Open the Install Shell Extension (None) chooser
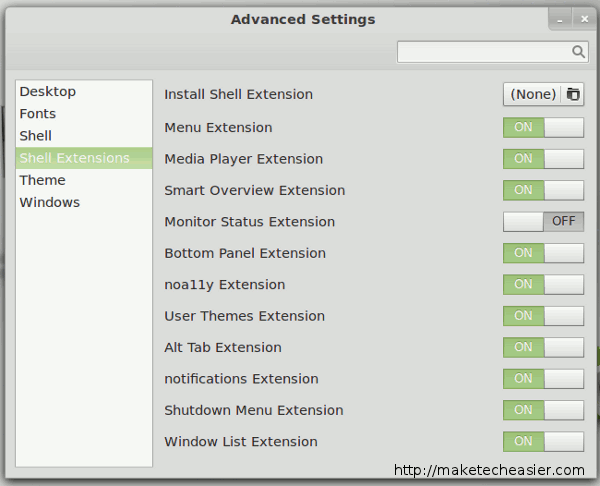The image size is (600, 486). pos(533,94)
